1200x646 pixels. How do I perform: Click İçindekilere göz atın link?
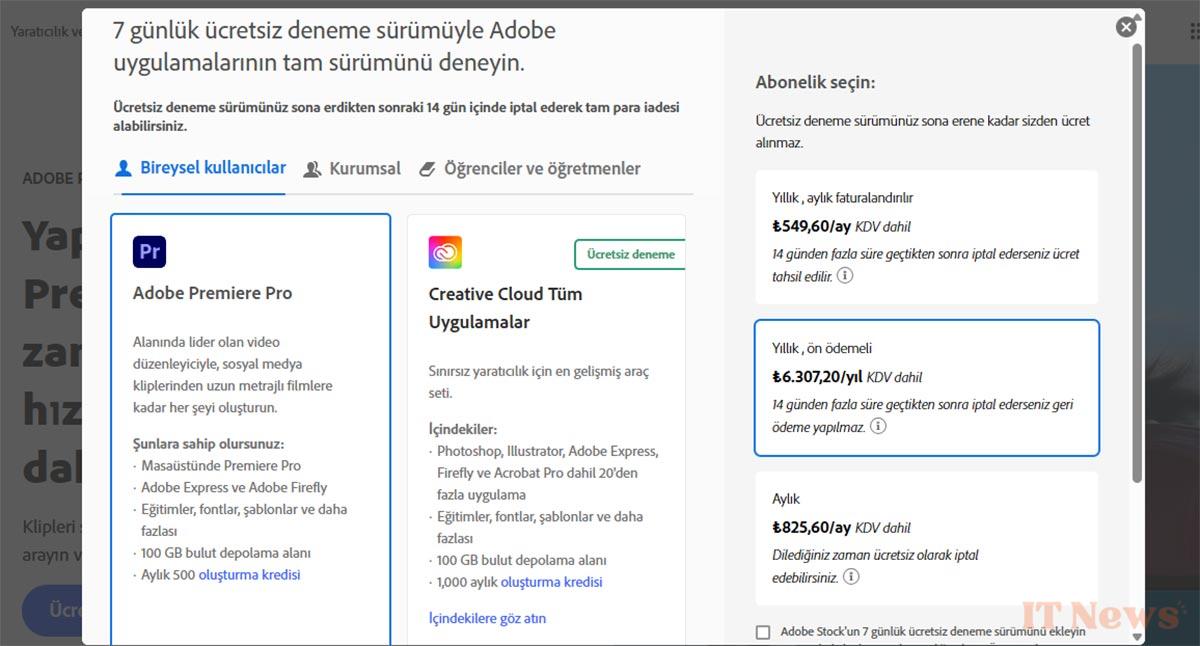487,619
